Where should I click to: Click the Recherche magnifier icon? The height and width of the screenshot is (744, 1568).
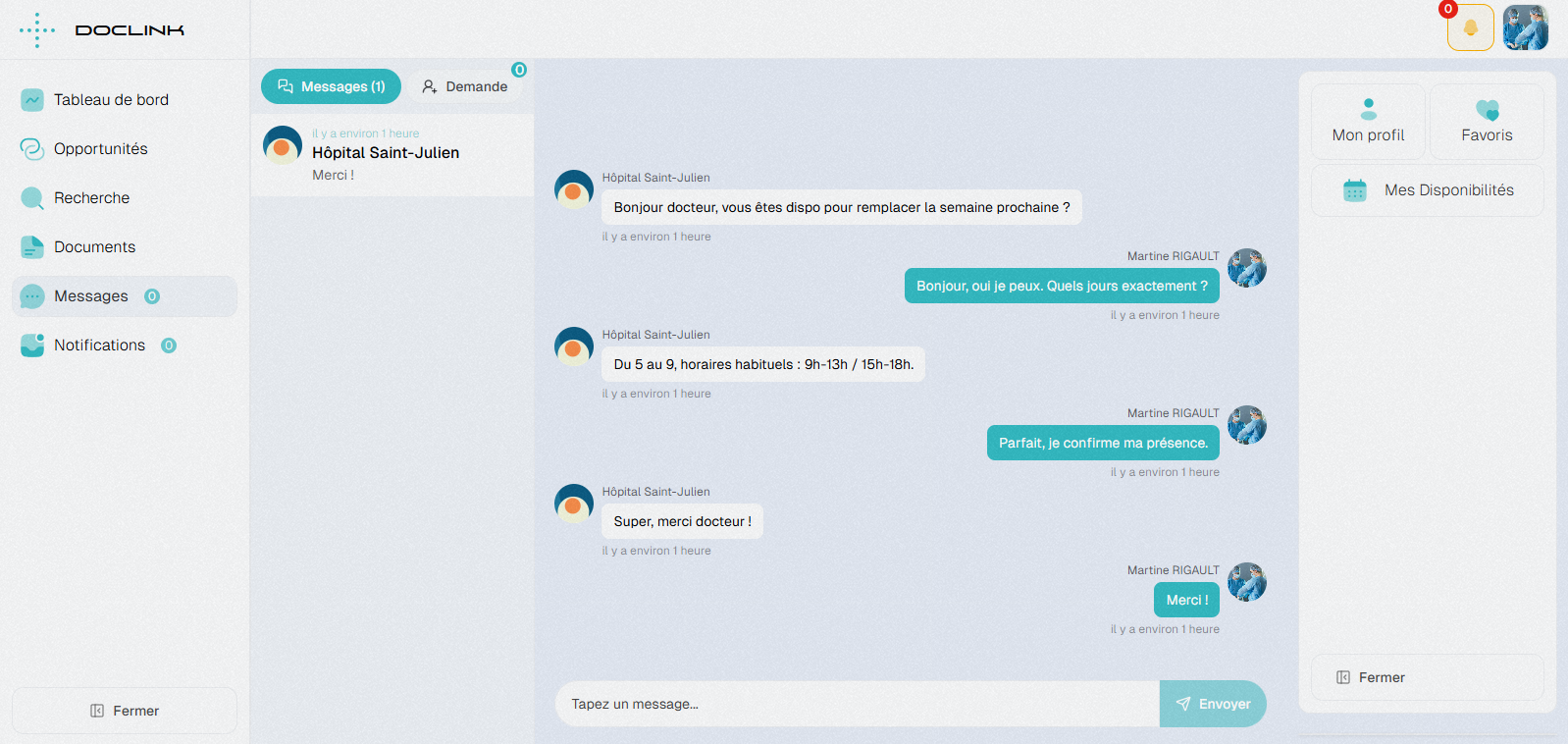pyautogui.click(x=32, y=198)
